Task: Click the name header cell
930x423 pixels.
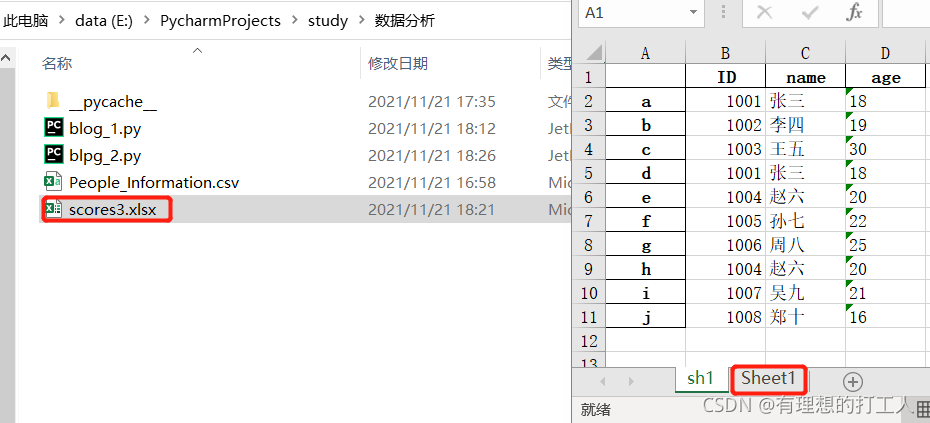Action: point(805,77)
